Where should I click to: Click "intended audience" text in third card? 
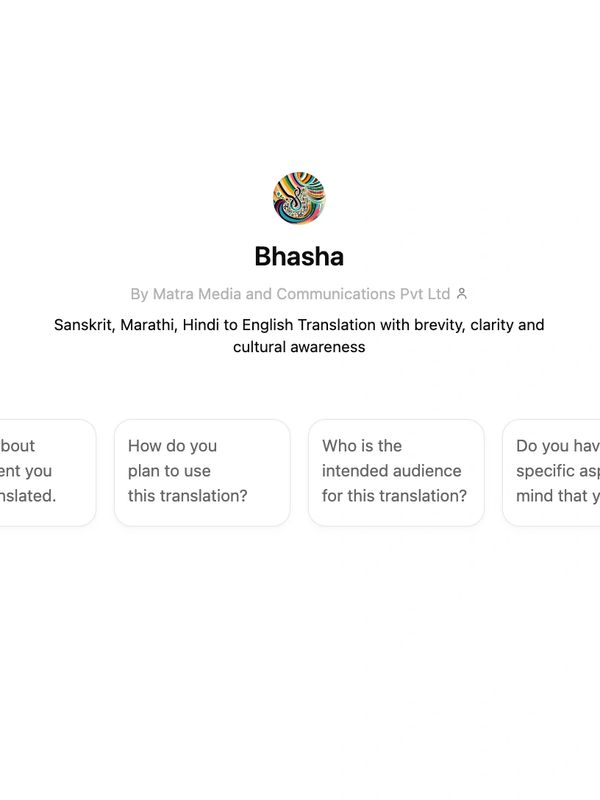tap(391, 471)
